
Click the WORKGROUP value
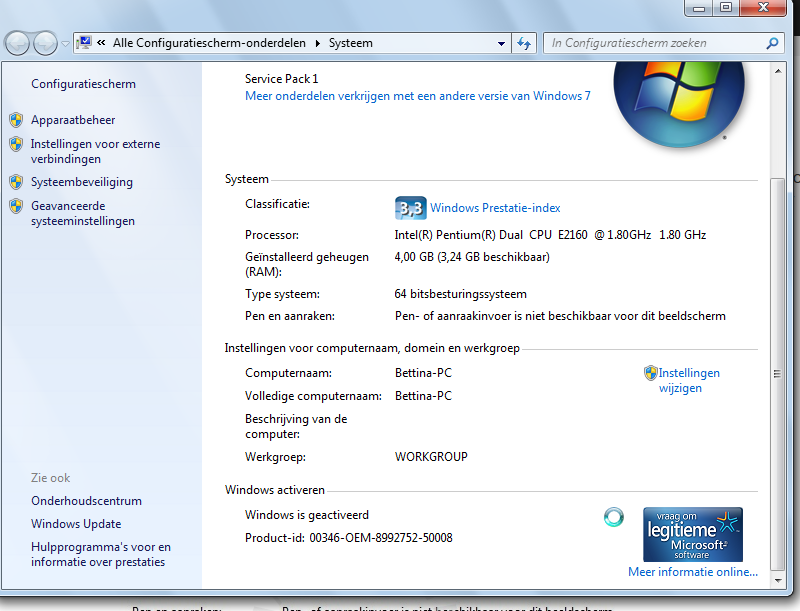pos(431,456)
